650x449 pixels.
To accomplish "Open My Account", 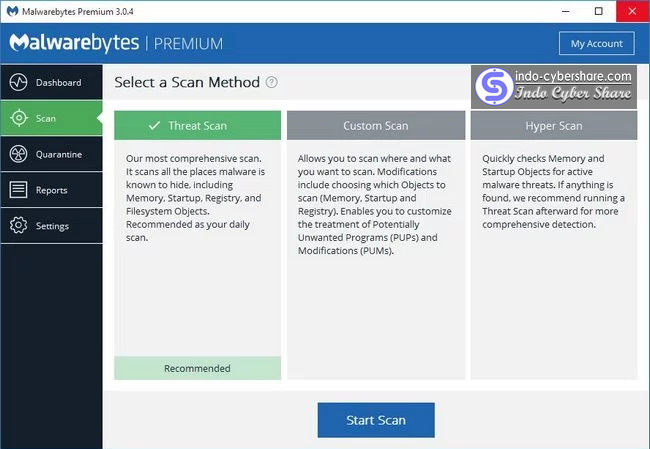I will [x=597, y=43].
